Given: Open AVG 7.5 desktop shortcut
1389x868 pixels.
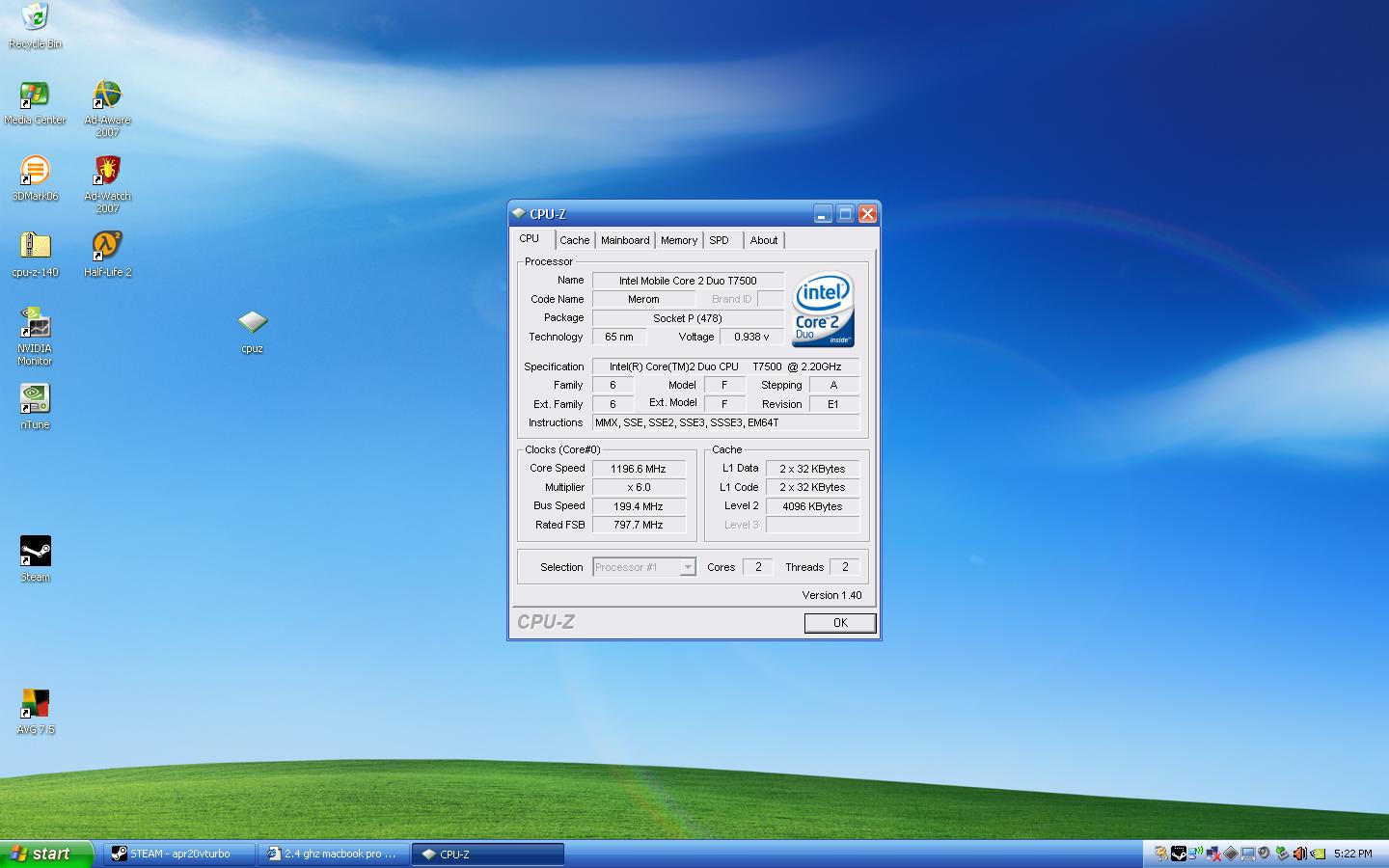Looking at the screenshot, I should tap(35, 712).
